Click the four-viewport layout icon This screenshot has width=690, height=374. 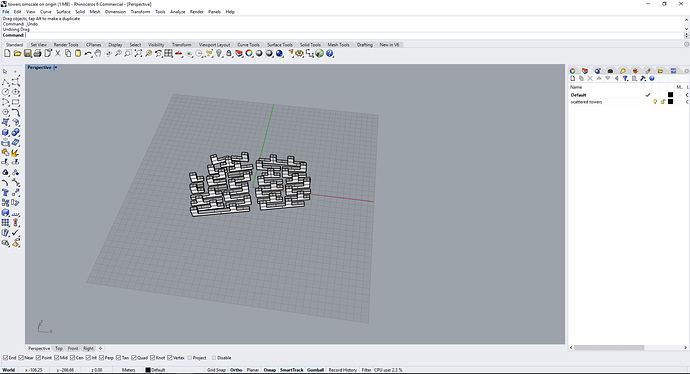coord(168,53)
